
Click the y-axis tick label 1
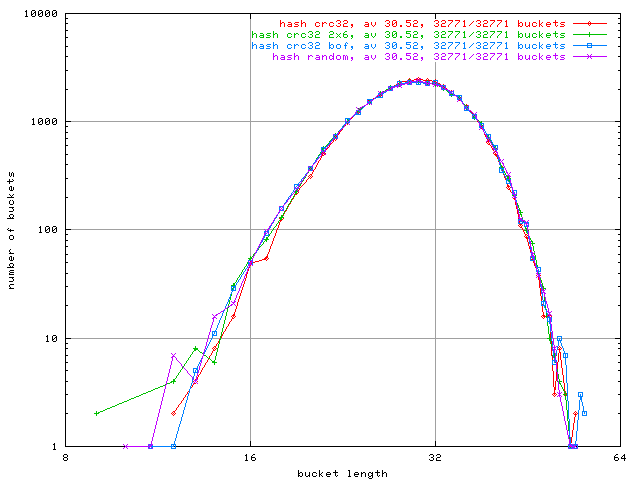[x=55, y=447]
